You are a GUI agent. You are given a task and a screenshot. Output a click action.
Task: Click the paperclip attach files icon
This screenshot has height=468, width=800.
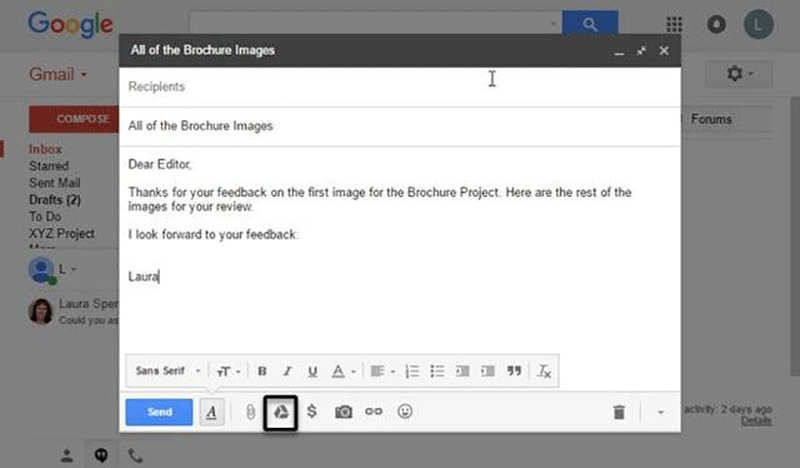click(251, 412)
